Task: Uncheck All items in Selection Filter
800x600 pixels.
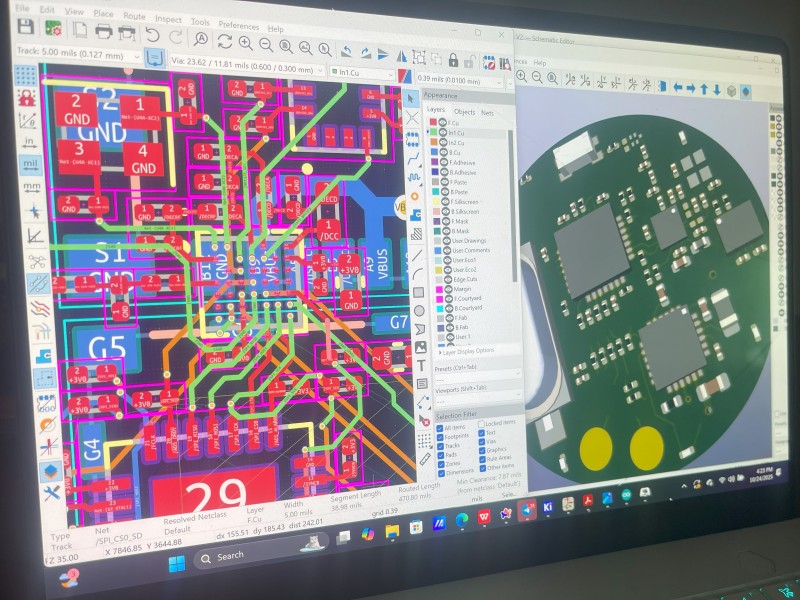Action: tap(440, 428)
